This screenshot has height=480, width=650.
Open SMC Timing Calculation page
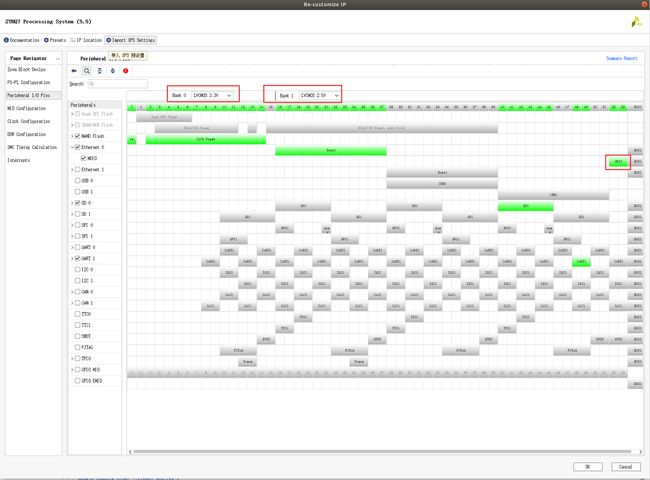(32, 147)
